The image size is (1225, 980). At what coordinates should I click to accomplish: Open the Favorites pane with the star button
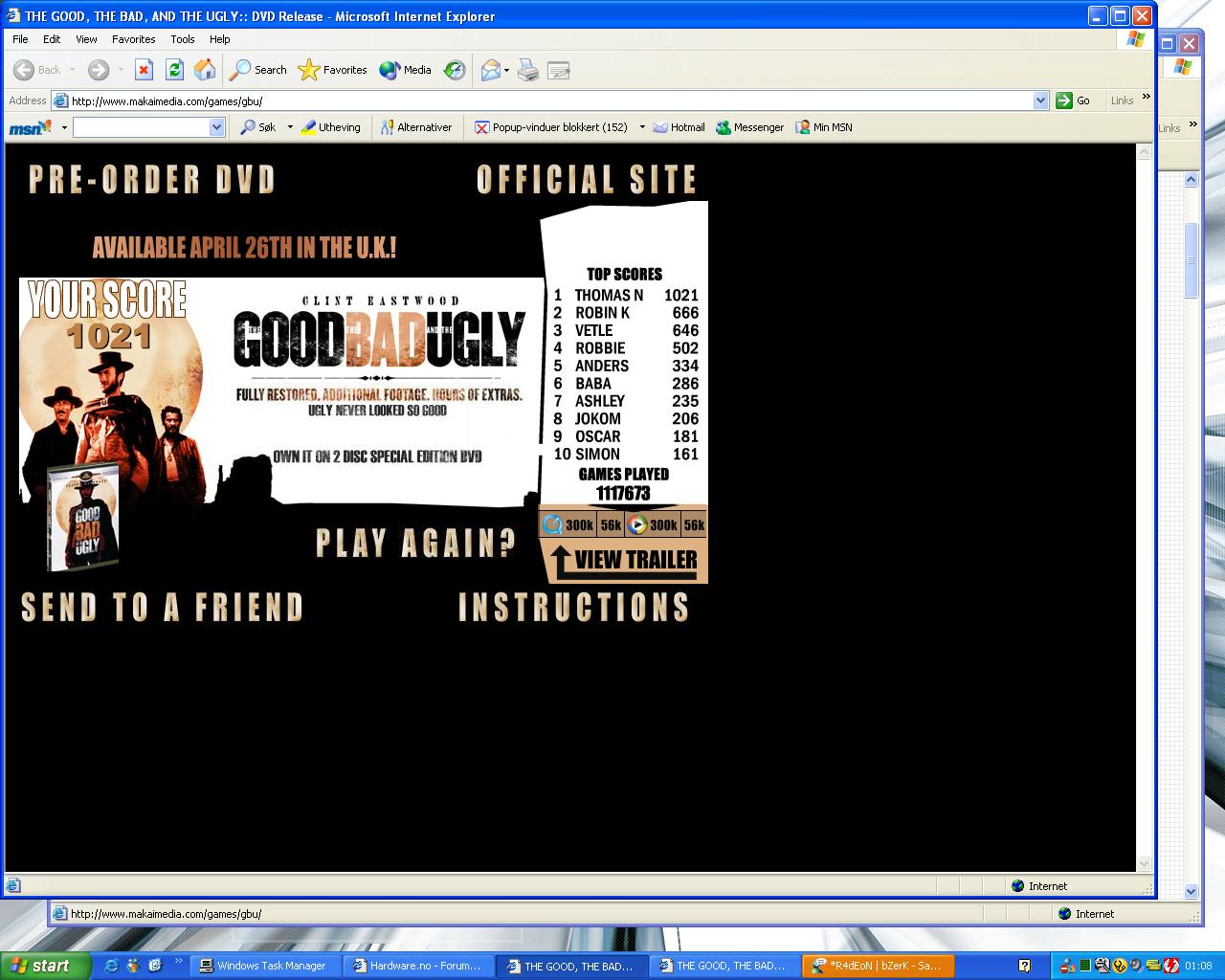(x=333, y=70)
